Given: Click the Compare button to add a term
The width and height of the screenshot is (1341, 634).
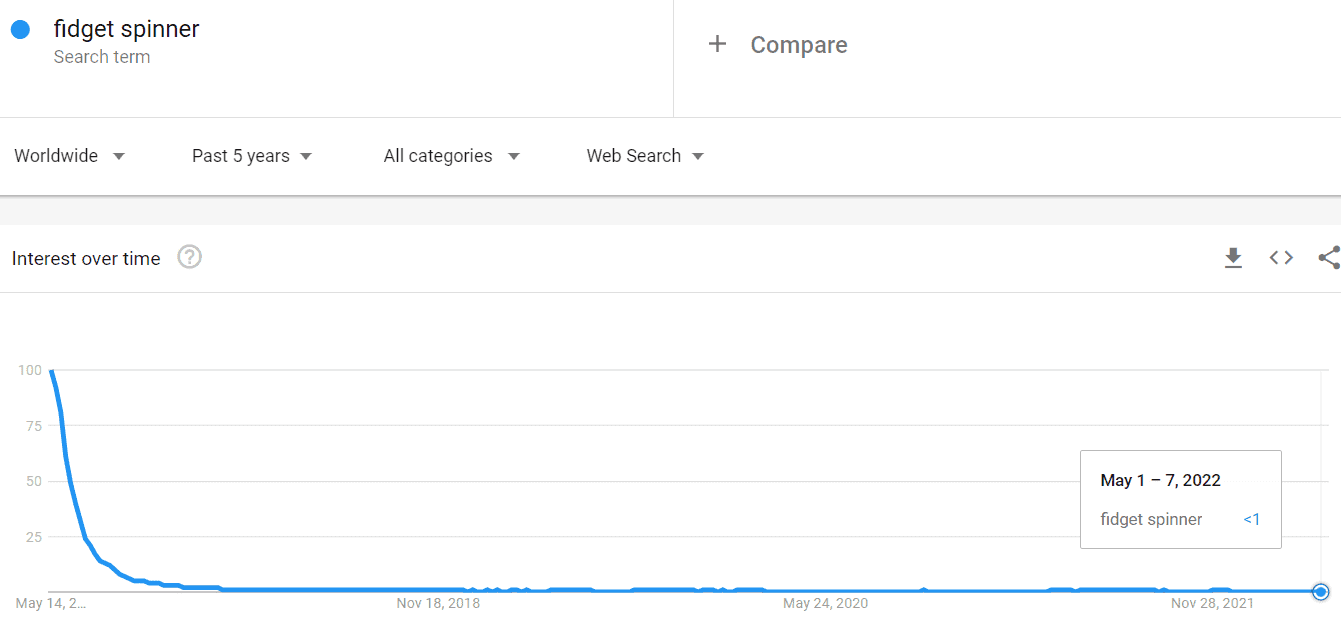Looking at the screenshot, I should (798, 45).
